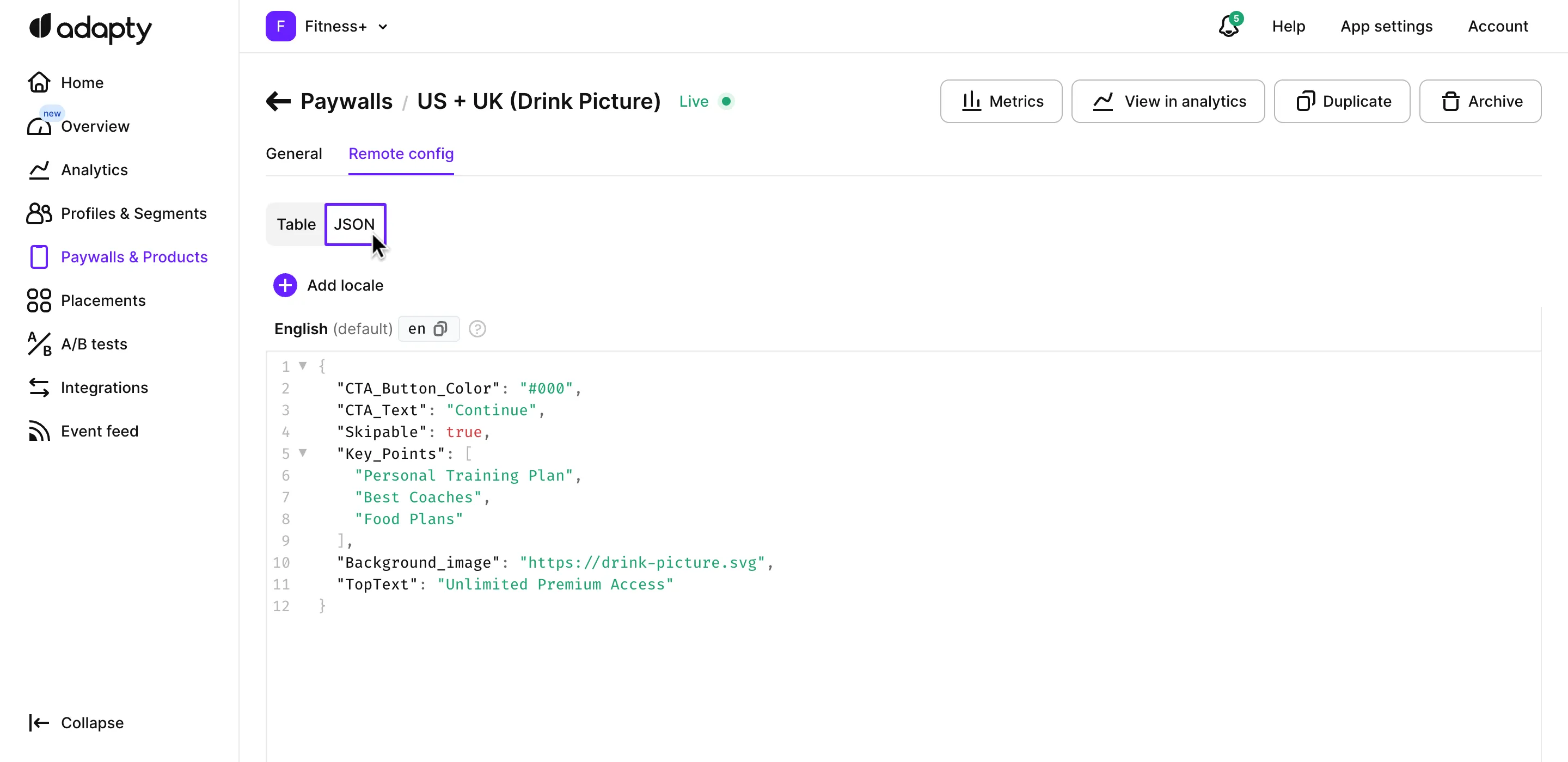1568x762 pixels.
Task: Collapse the root JSON object on line 1
Action: click(x=304, y=366)
